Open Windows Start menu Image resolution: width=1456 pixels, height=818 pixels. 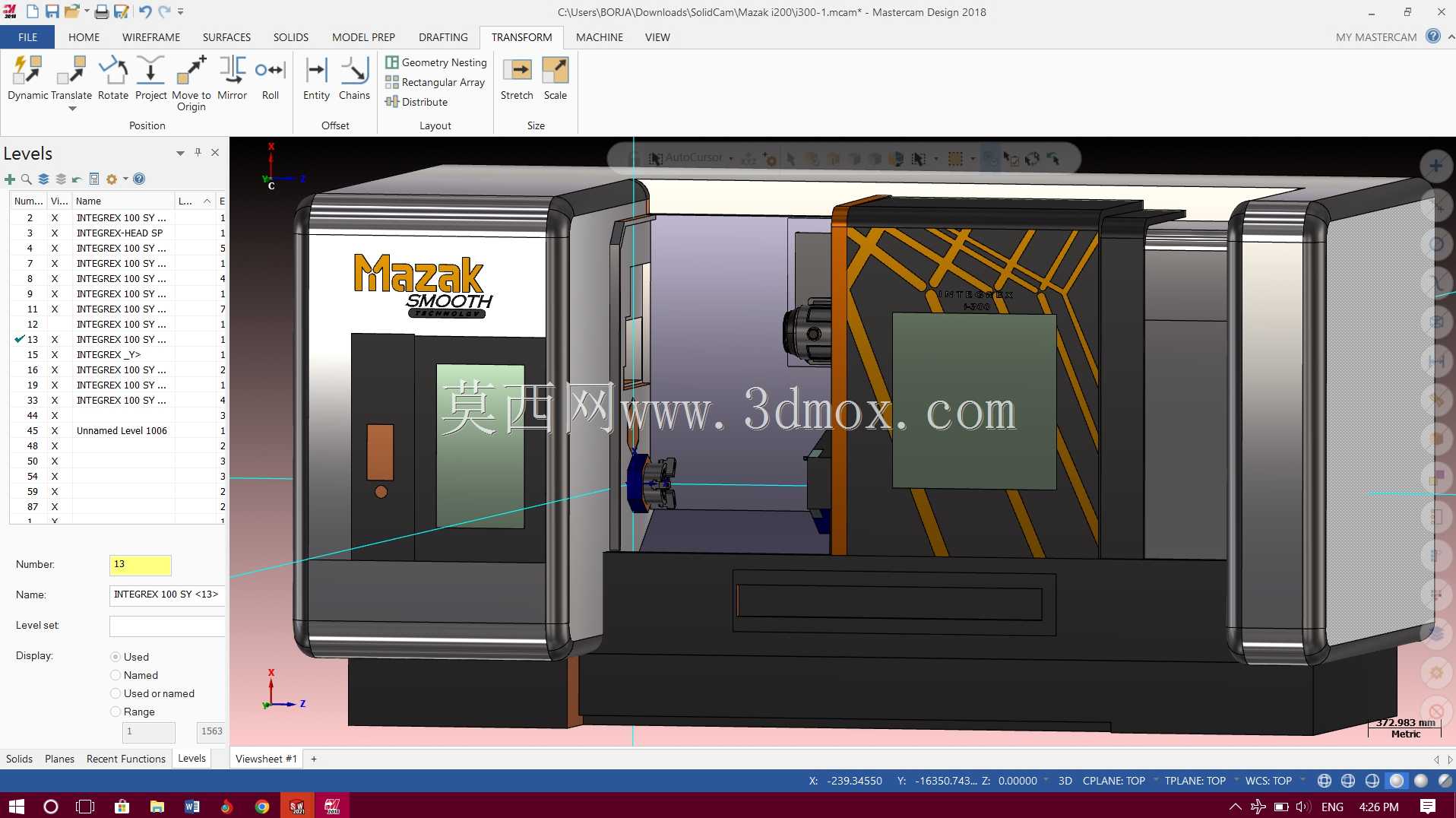[16, 806]
